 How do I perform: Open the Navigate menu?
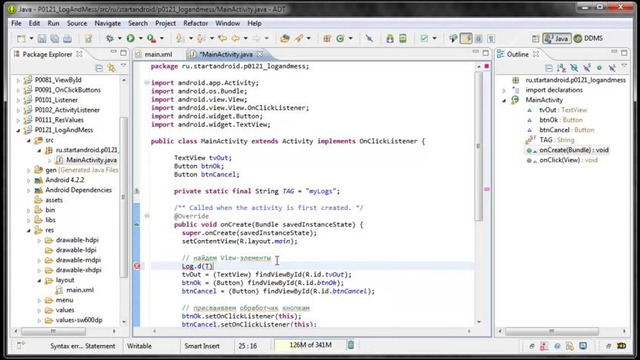point(107,23)
